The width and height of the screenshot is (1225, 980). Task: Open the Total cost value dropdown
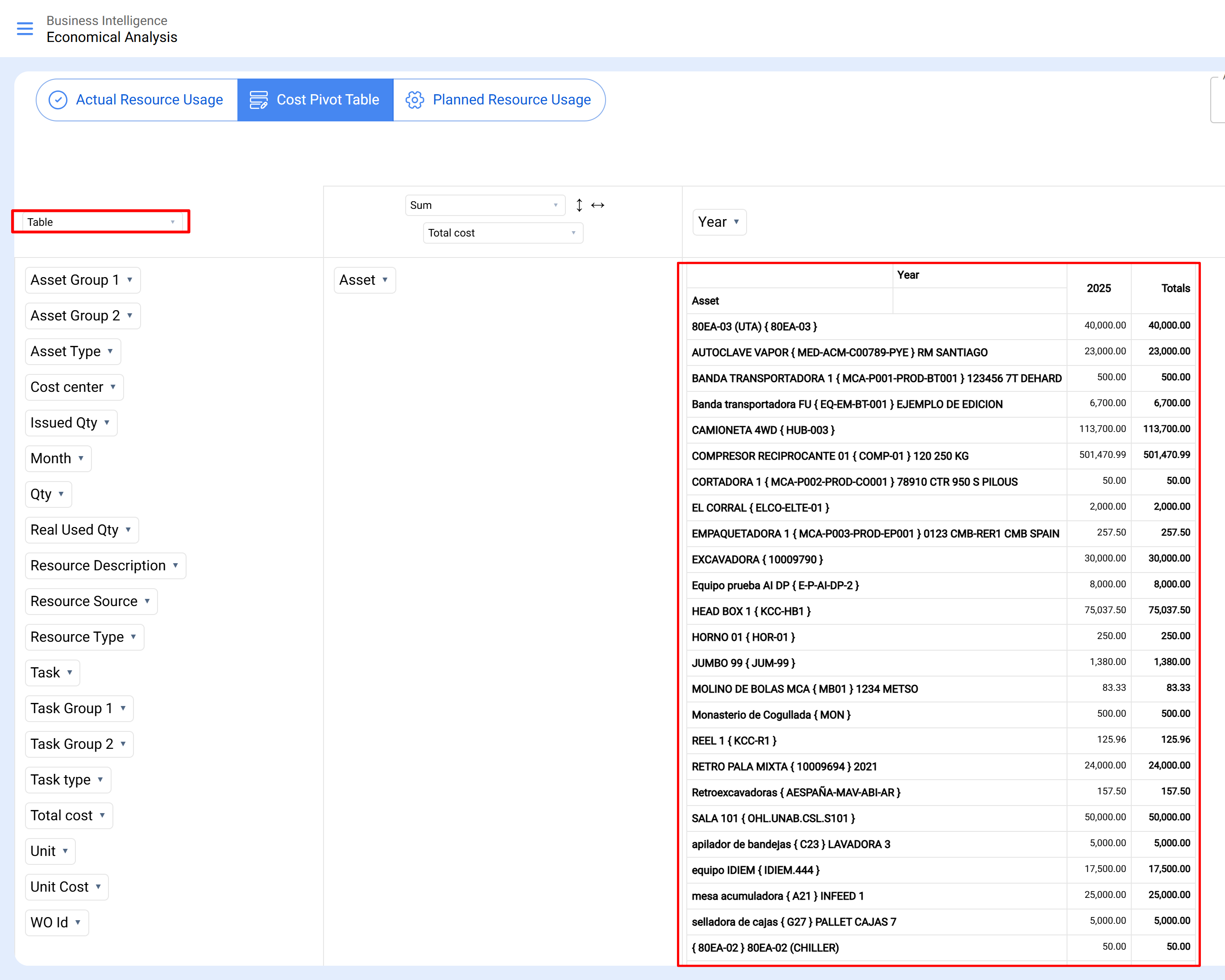pos(502,233)
